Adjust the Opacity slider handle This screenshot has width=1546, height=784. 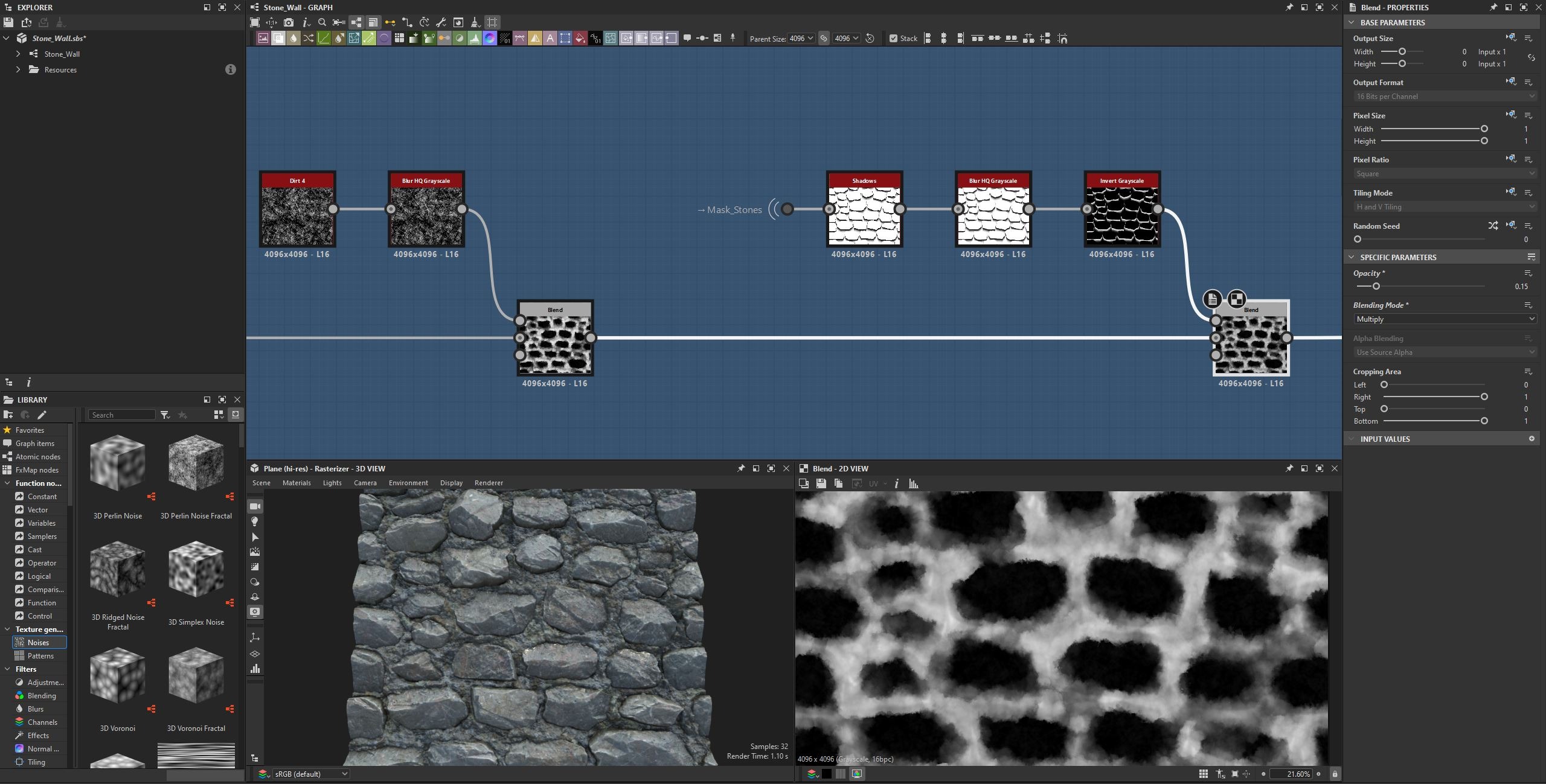[1376, 286]
